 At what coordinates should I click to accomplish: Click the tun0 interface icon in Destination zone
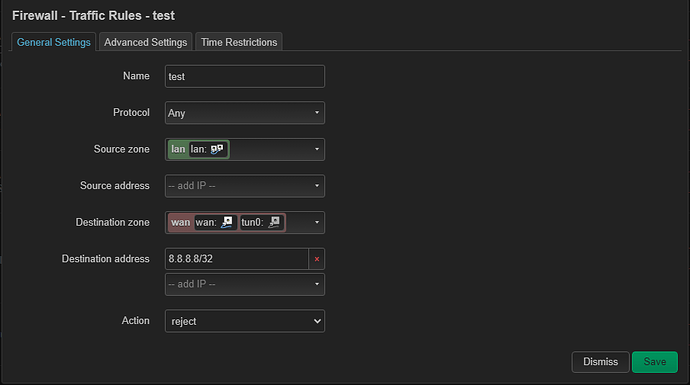pyautogui.click(x=274, y=222)
